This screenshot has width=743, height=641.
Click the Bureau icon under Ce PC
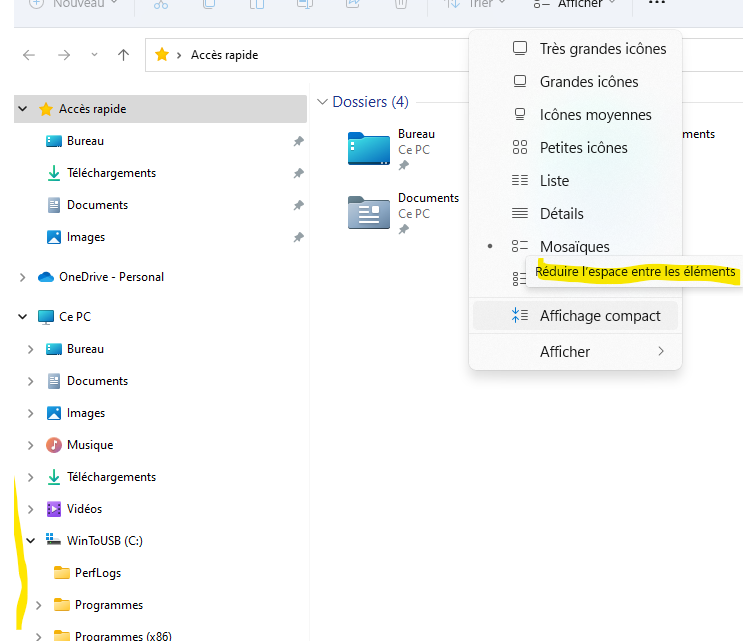point(54,349)
